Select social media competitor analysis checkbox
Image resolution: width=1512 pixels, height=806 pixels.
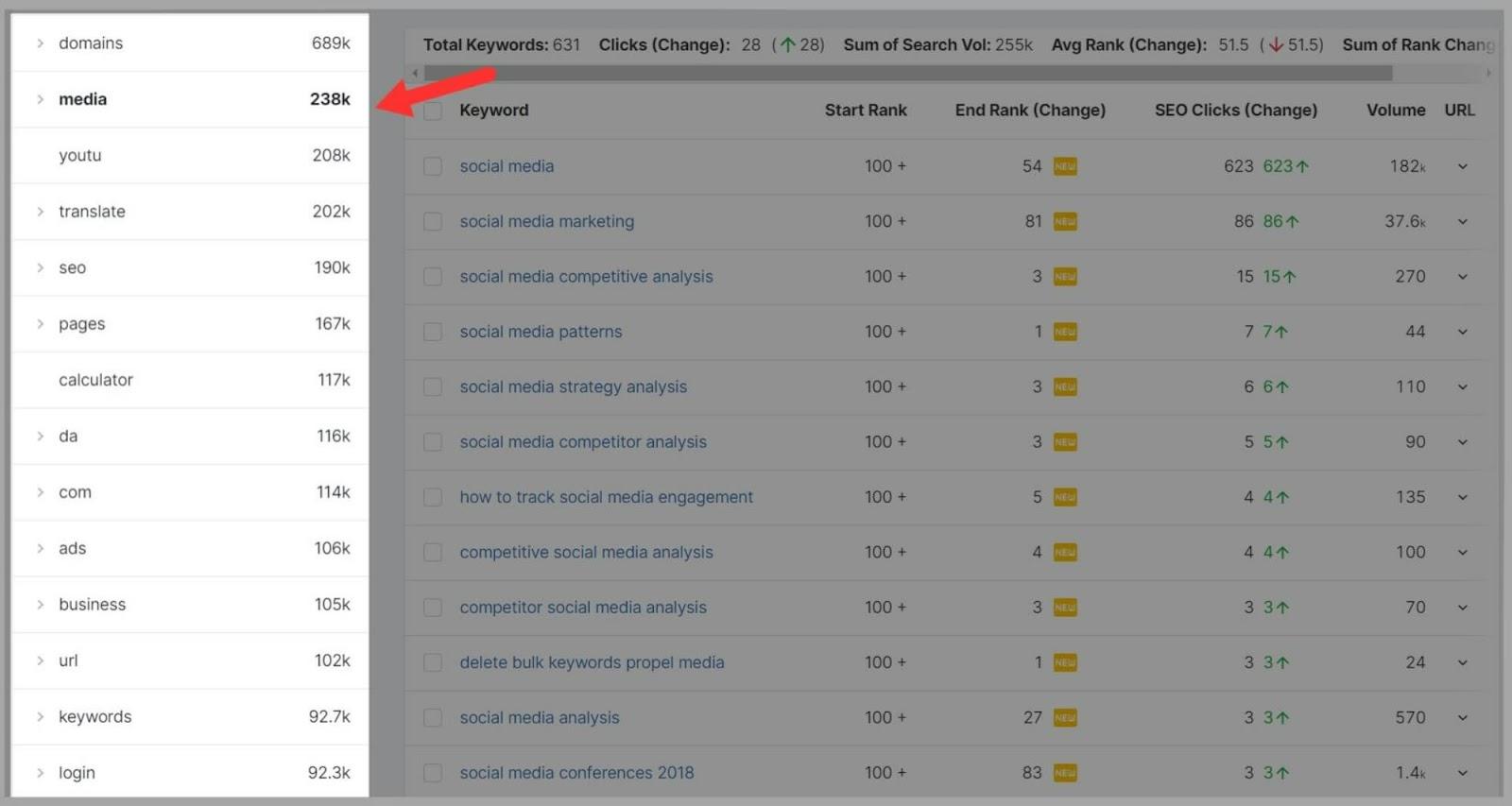[433, 442]
